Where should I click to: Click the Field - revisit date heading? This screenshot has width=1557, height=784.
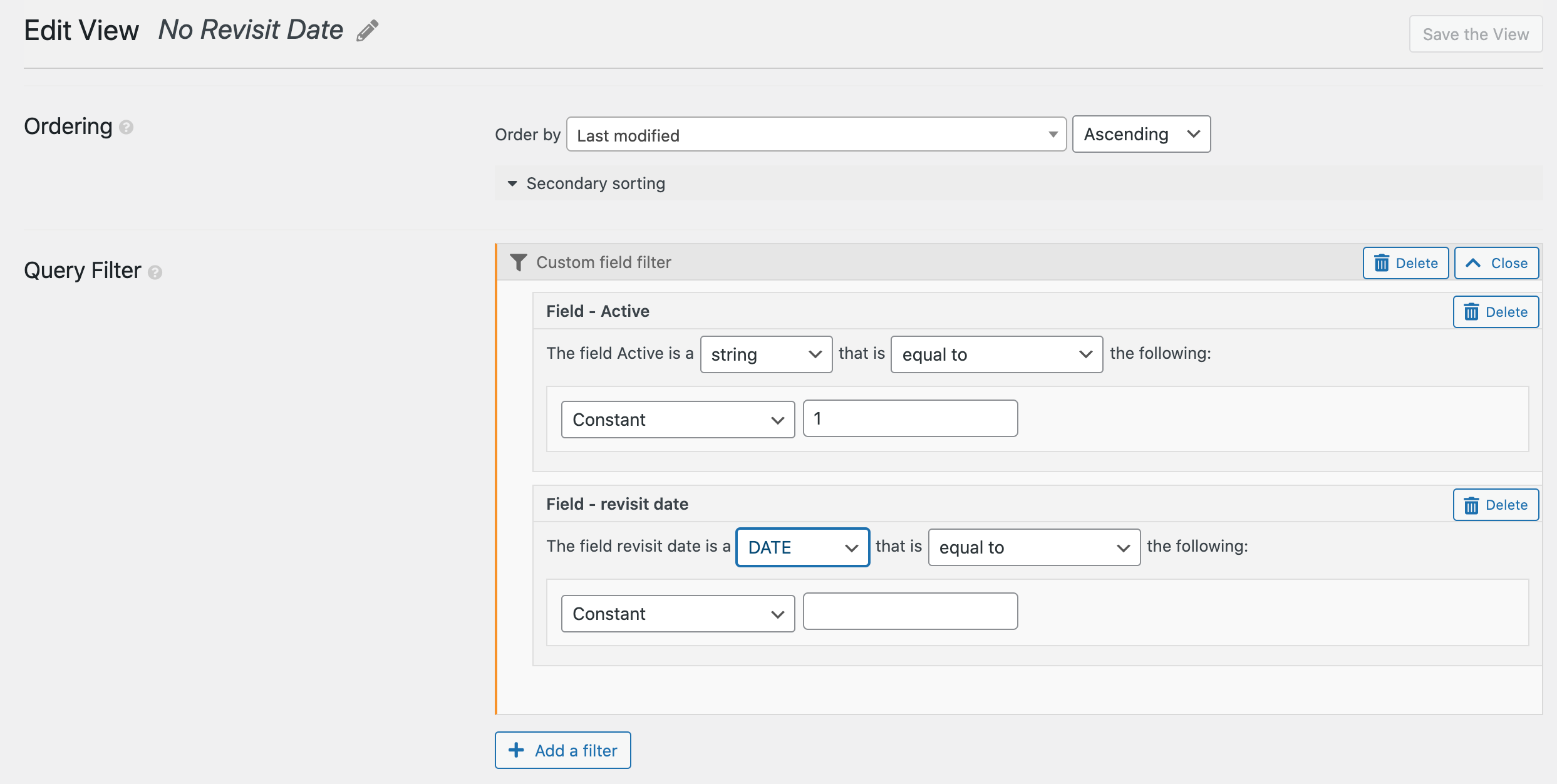pos(617,504)
